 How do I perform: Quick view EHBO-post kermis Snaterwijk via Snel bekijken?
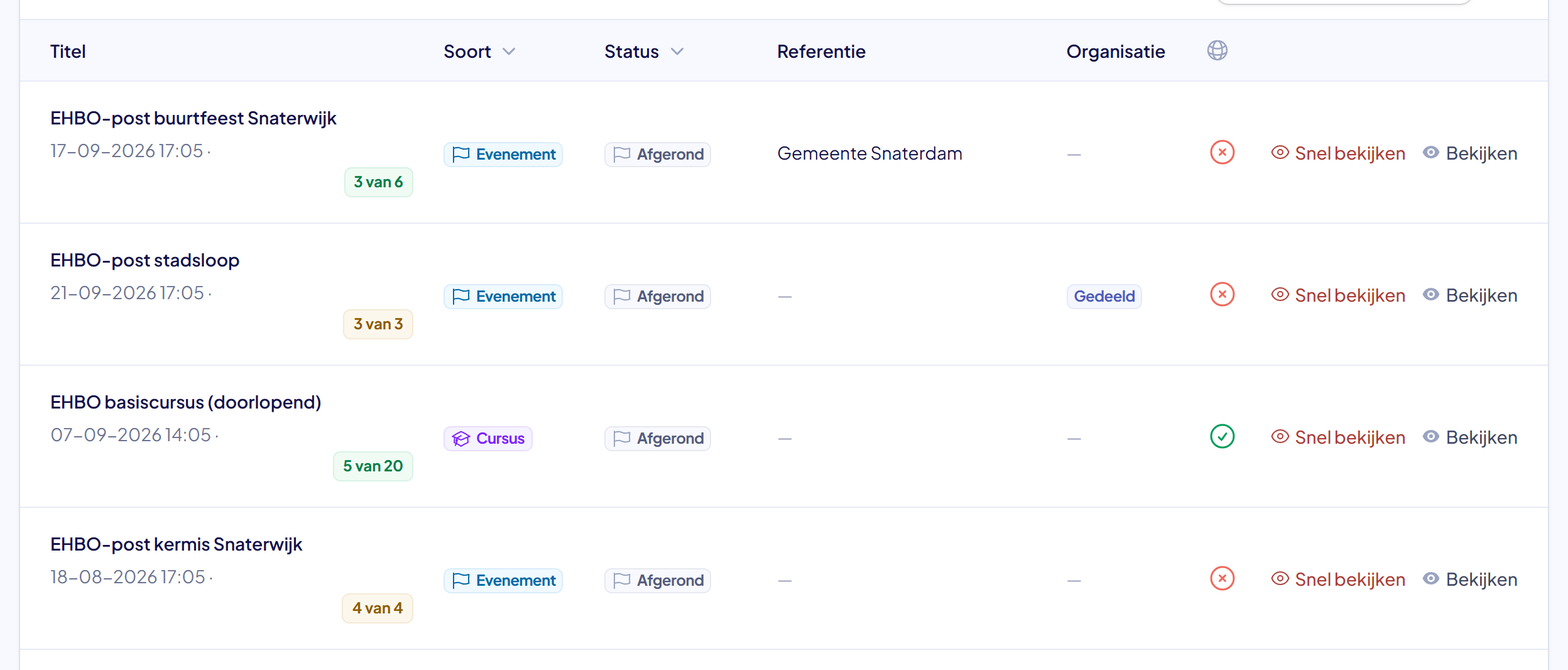coord(1338,579)
